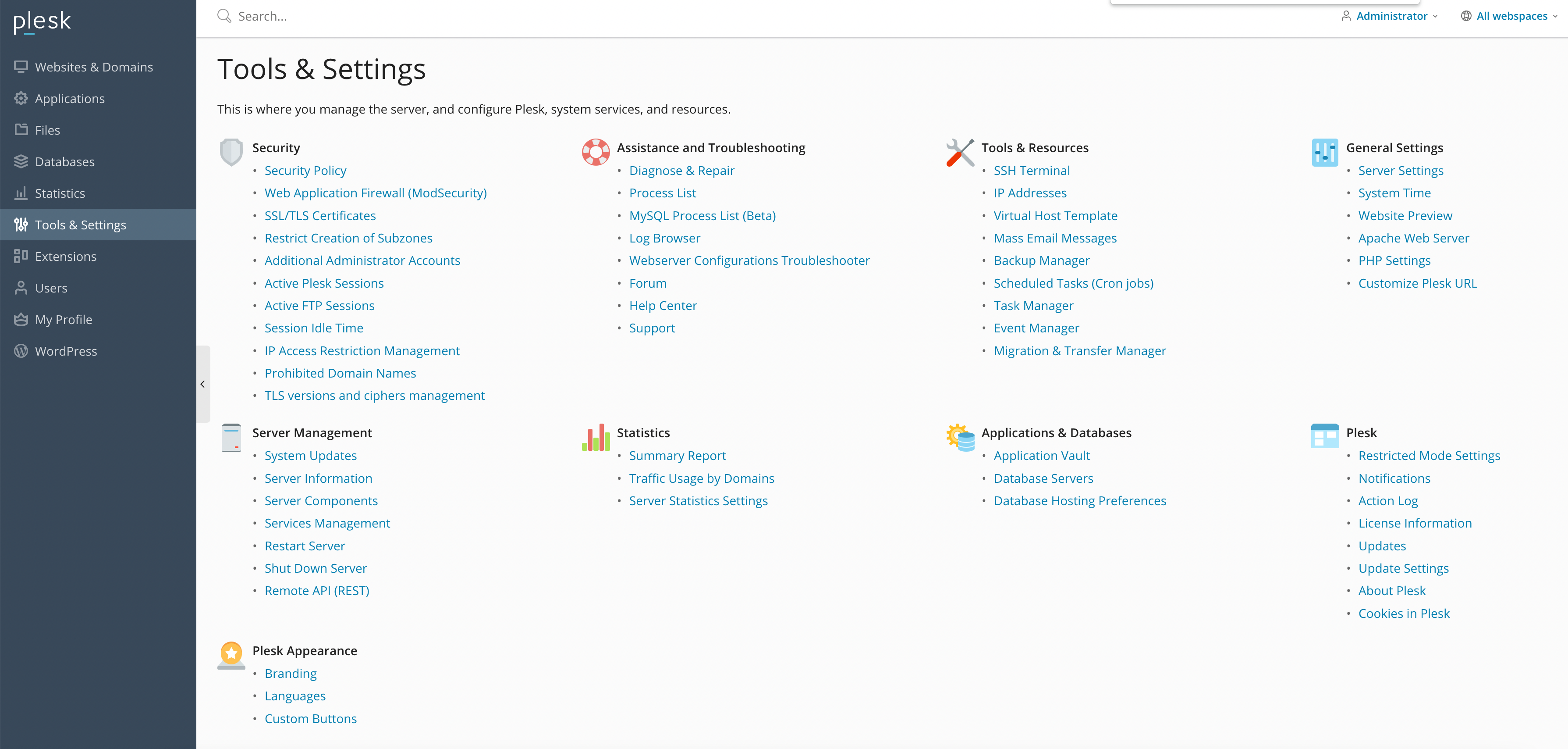Click the Applications & Databases gear icon

pos(961,437)
